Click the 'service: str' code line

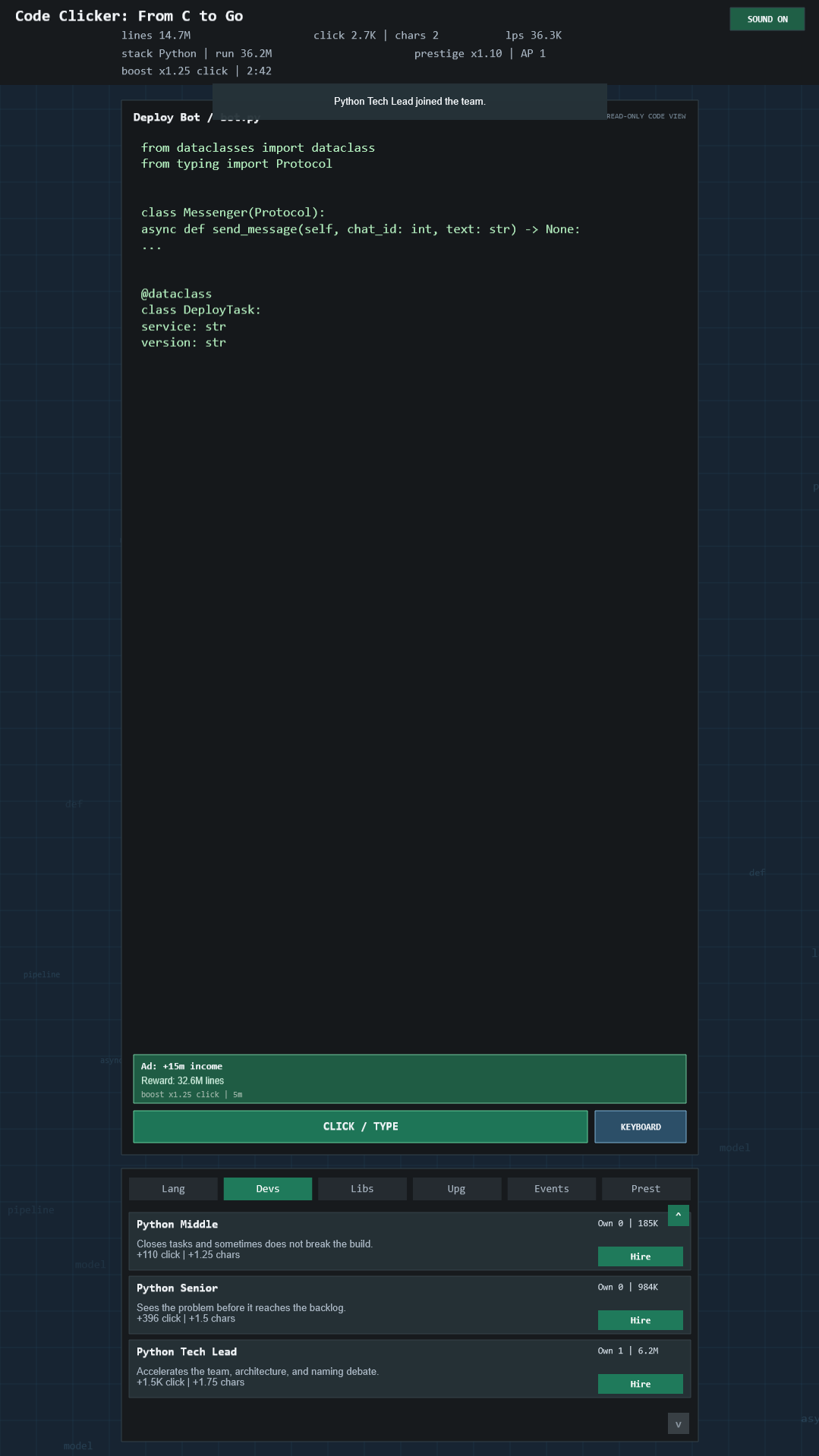184,326
